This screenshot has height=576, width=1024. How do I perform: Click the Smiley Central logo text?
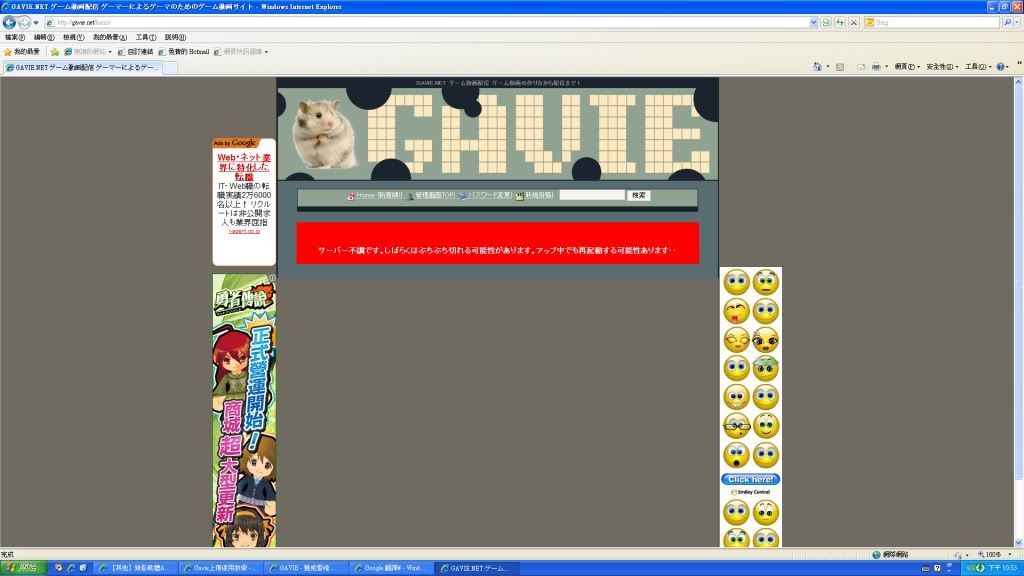[750, 492]
